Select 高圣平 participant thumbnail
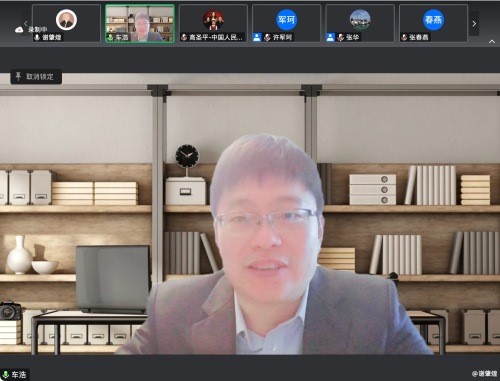Viewport: 500px width, 381px height. [x=213, y=23]
